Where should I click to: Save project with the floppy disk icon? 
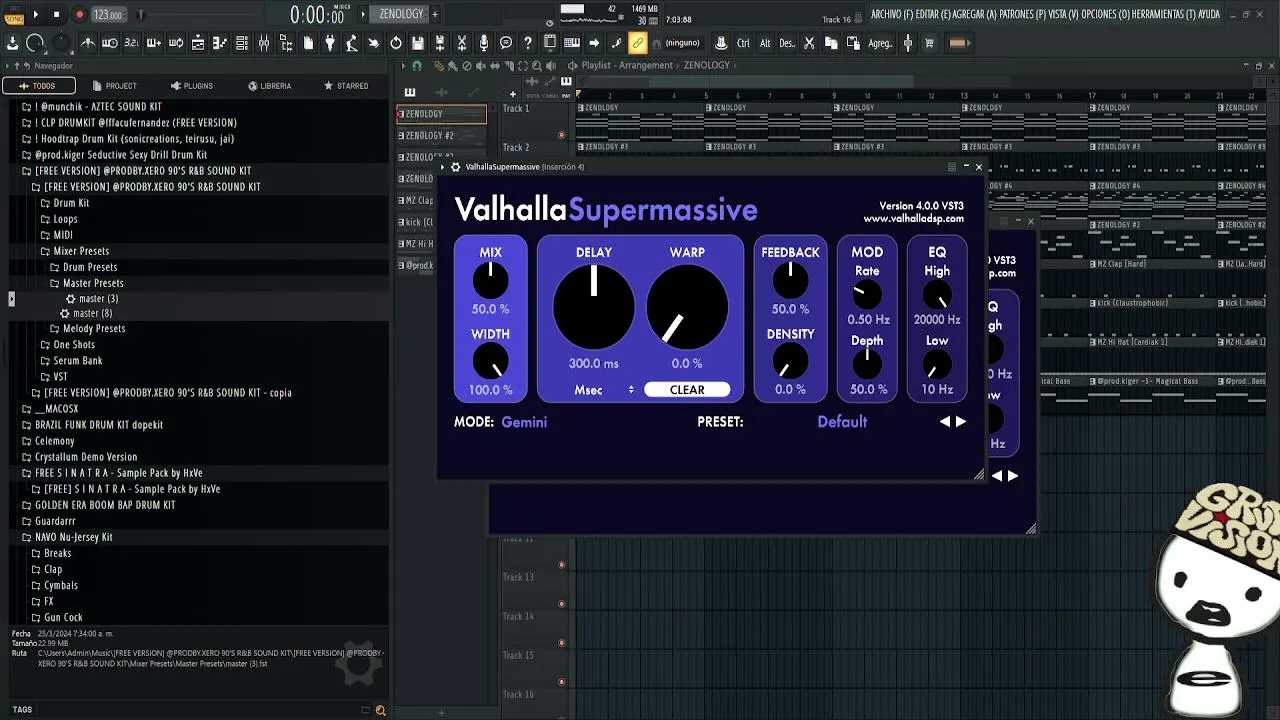pyautogui.click(x=418, y=43)
